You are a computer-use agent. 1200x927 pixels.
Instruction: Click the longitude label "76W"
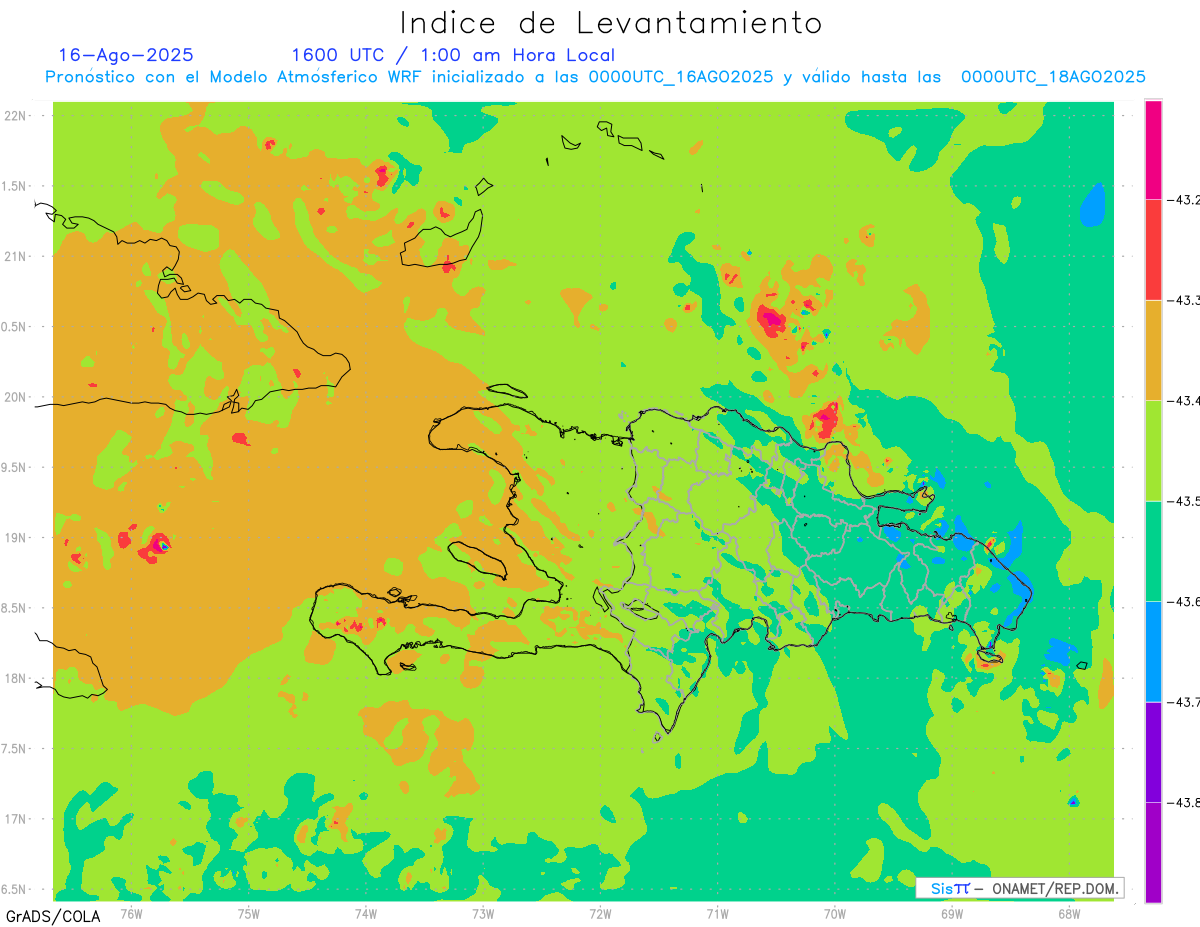click(131, 914)
